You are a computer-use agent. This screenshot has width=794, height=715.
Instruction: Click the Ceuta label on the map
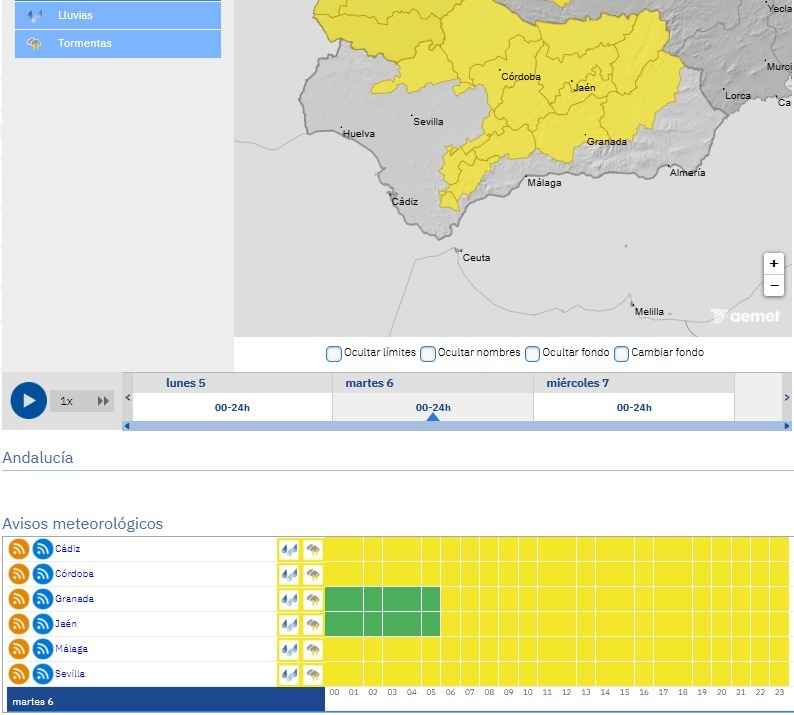tap(476, 258)
